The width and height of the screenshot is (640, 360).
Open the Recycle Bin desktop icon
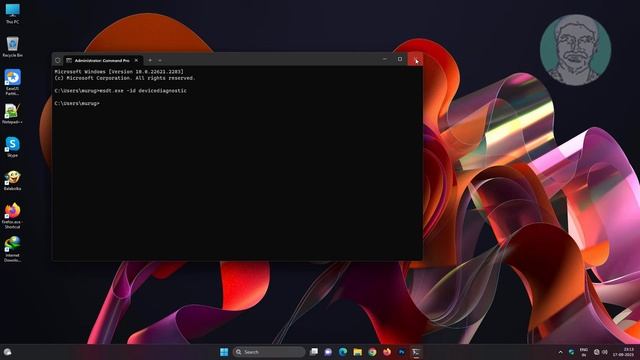[x=12, y=47]
